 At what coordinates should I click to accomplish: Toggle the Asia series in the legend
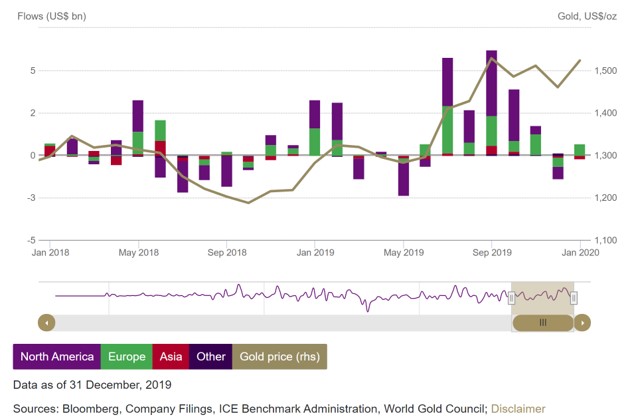tap(171, 356)
